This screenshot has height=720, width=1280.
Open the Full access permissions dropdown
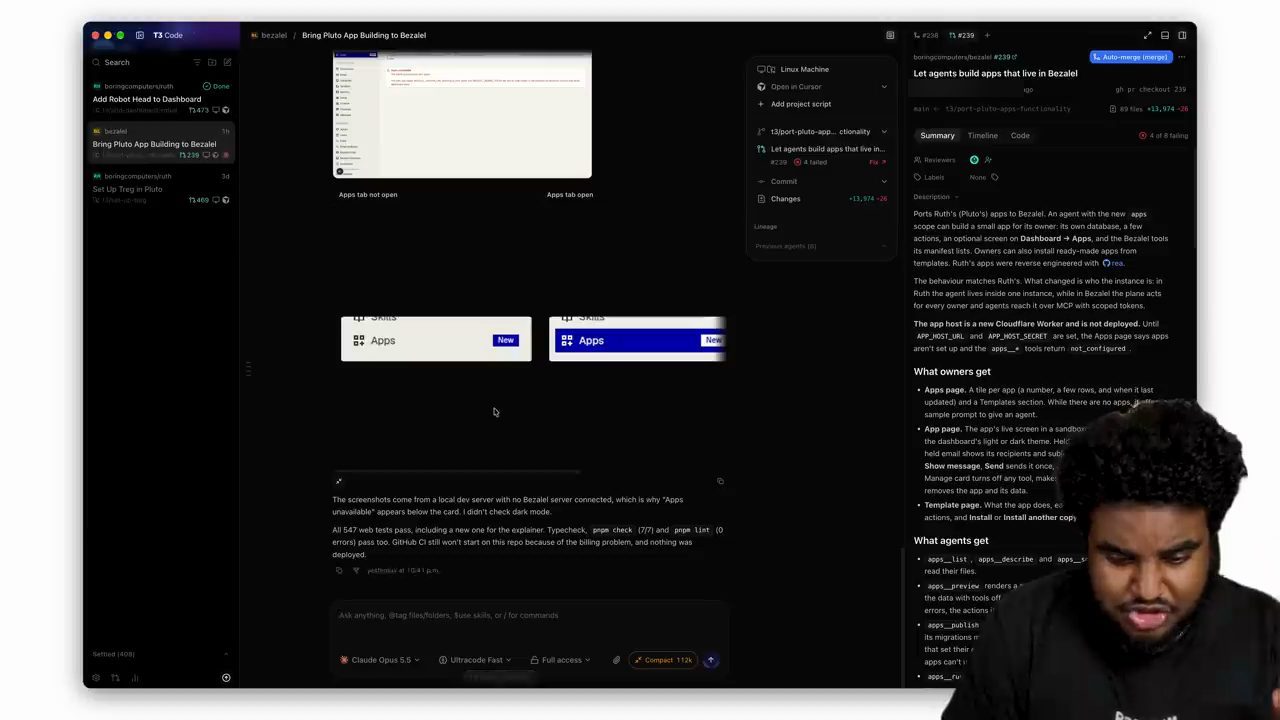click(560, 660)
